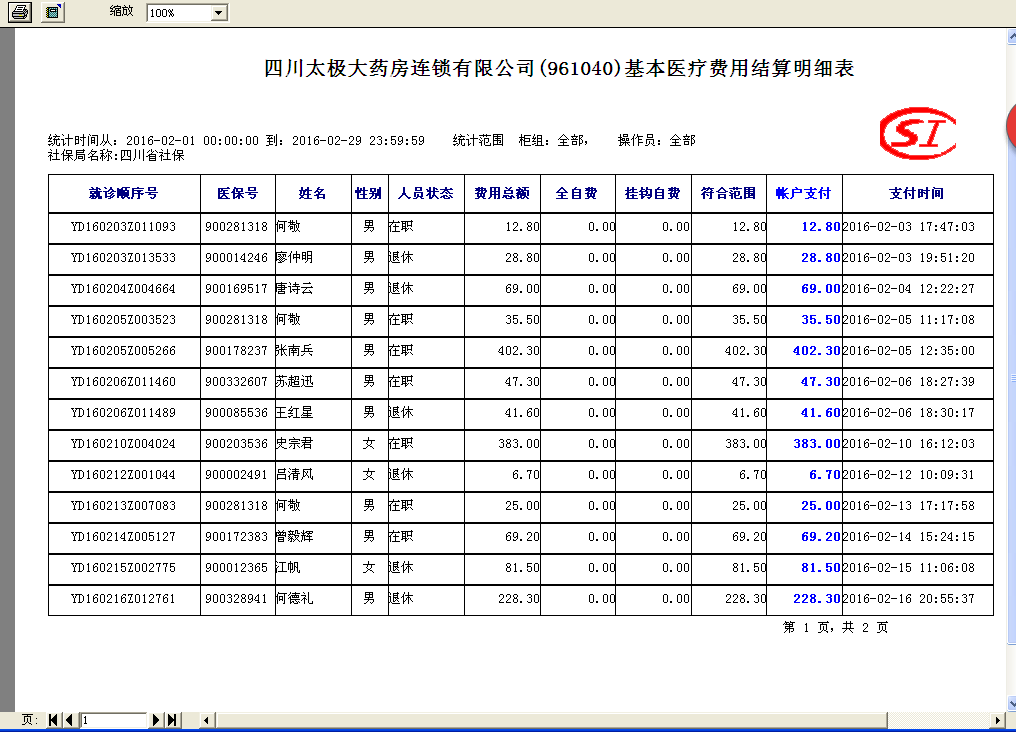Image resolution: width=1016 pixels, height=732 pixels.
Task: Click the 人员状态 column header
Action: pyautogui.click(x=426, y=193)
